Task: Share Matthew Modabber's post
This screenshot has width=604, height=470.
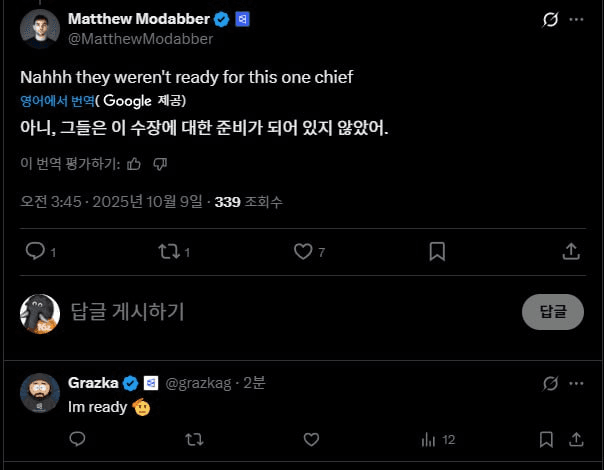Action: tap(571, 251)
